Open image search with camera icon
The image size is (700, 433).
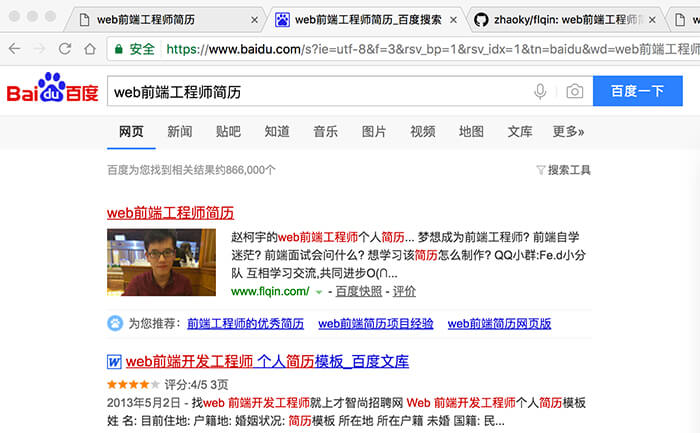point(575,91)
